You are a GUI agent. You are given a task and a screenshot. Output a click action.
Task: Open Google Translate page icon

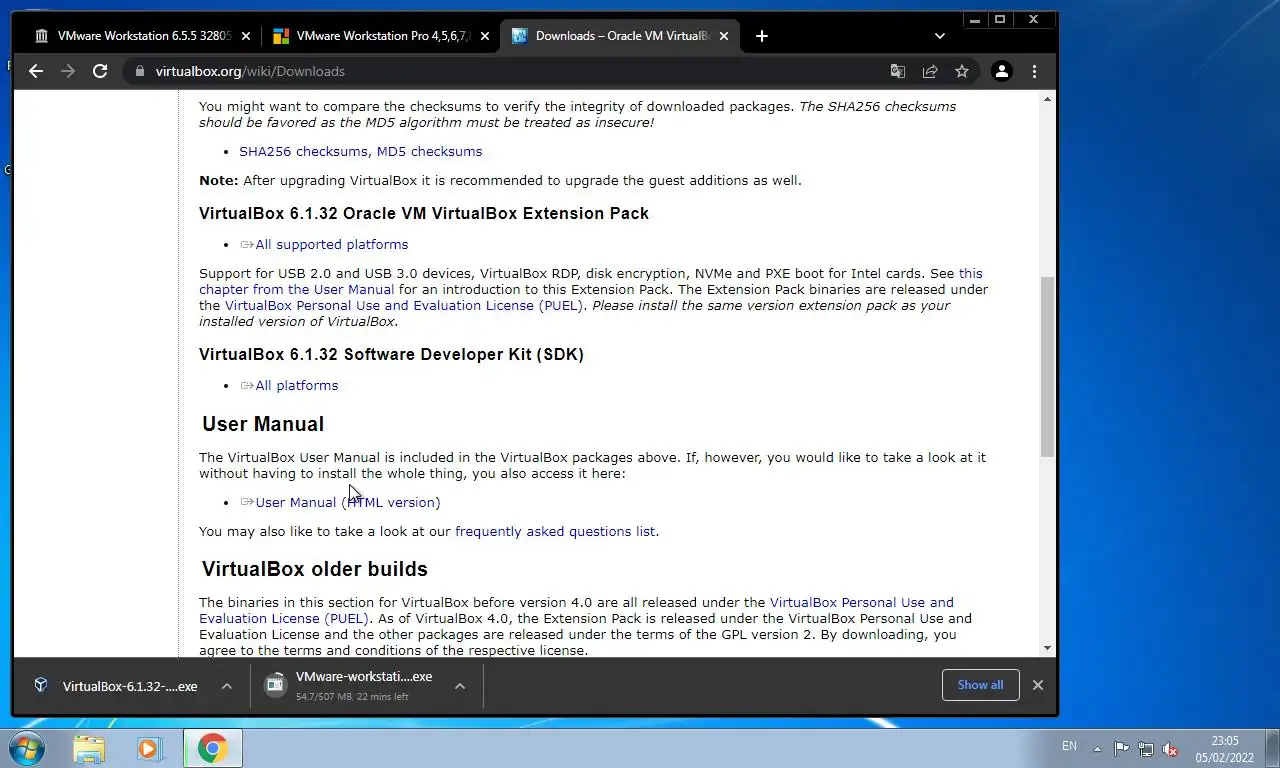(x=898, y=71)
